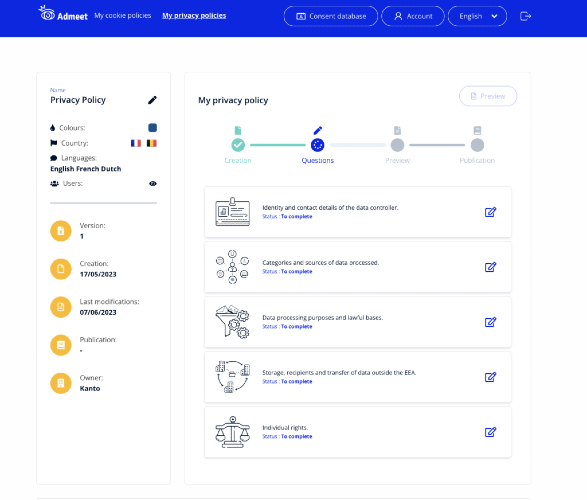Edit Categories and sources of data section

point(490,267)
